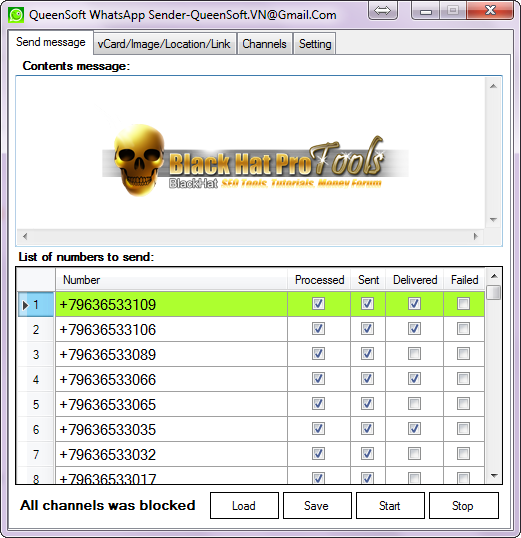Open the vCard/Image/Location/Link tab

click(164, 44)
